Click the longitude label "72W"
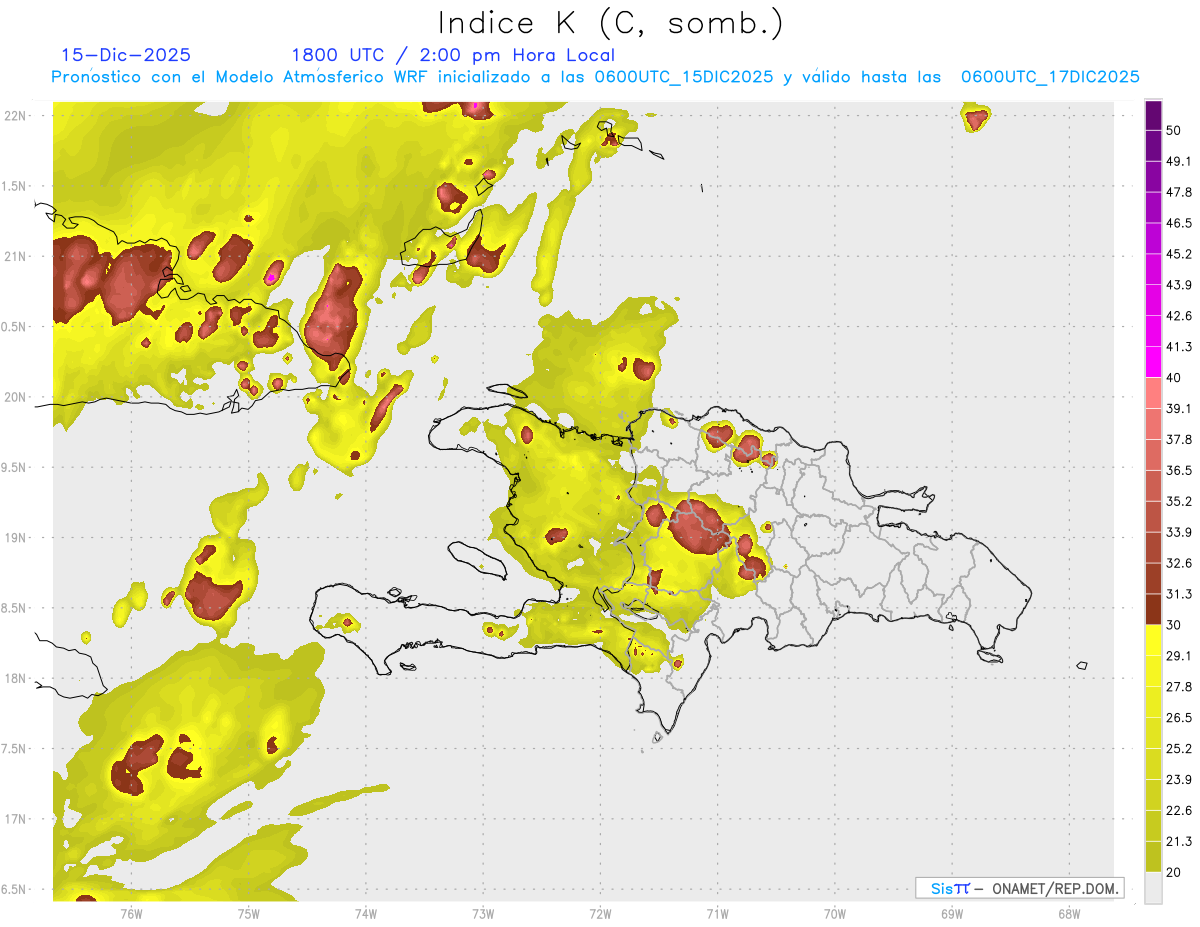This screenshot has height=927, width=1200. click(x=600, y=914)
